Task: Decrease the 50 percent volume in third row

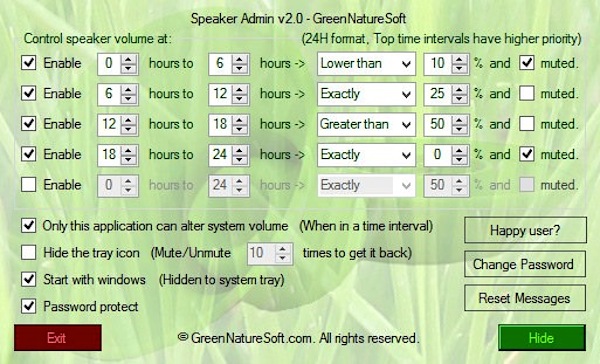Action: click(459, 129)
